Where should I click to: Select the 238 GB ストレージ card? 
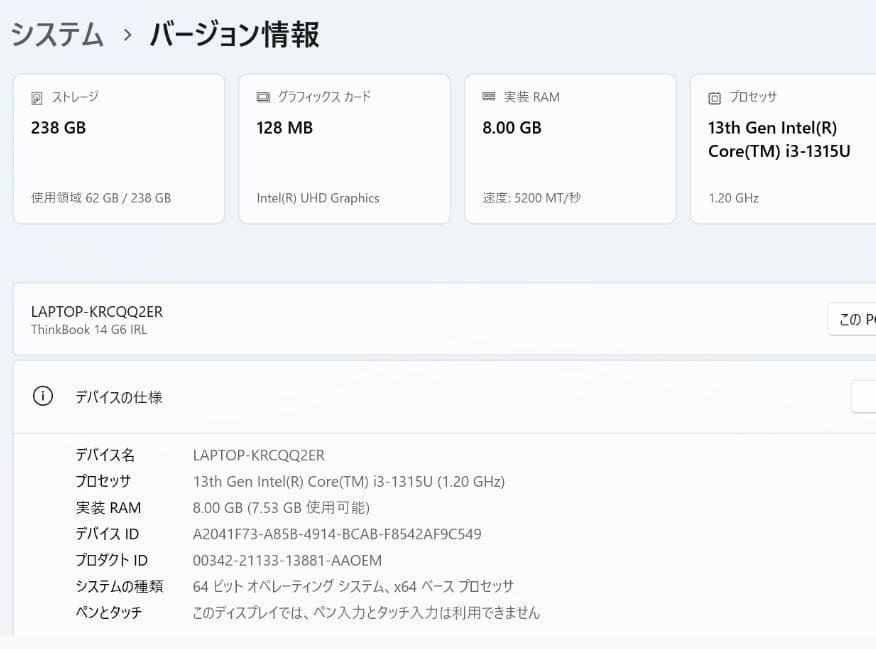pos(119,148)
